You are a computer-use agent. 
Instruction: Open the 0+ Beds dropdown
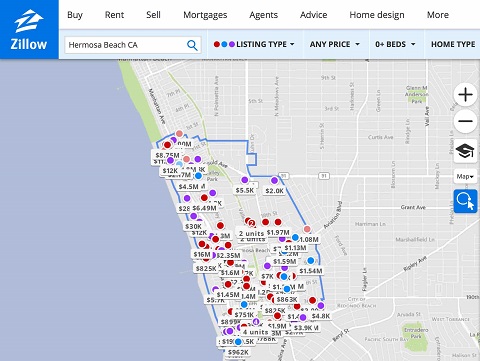395,44
